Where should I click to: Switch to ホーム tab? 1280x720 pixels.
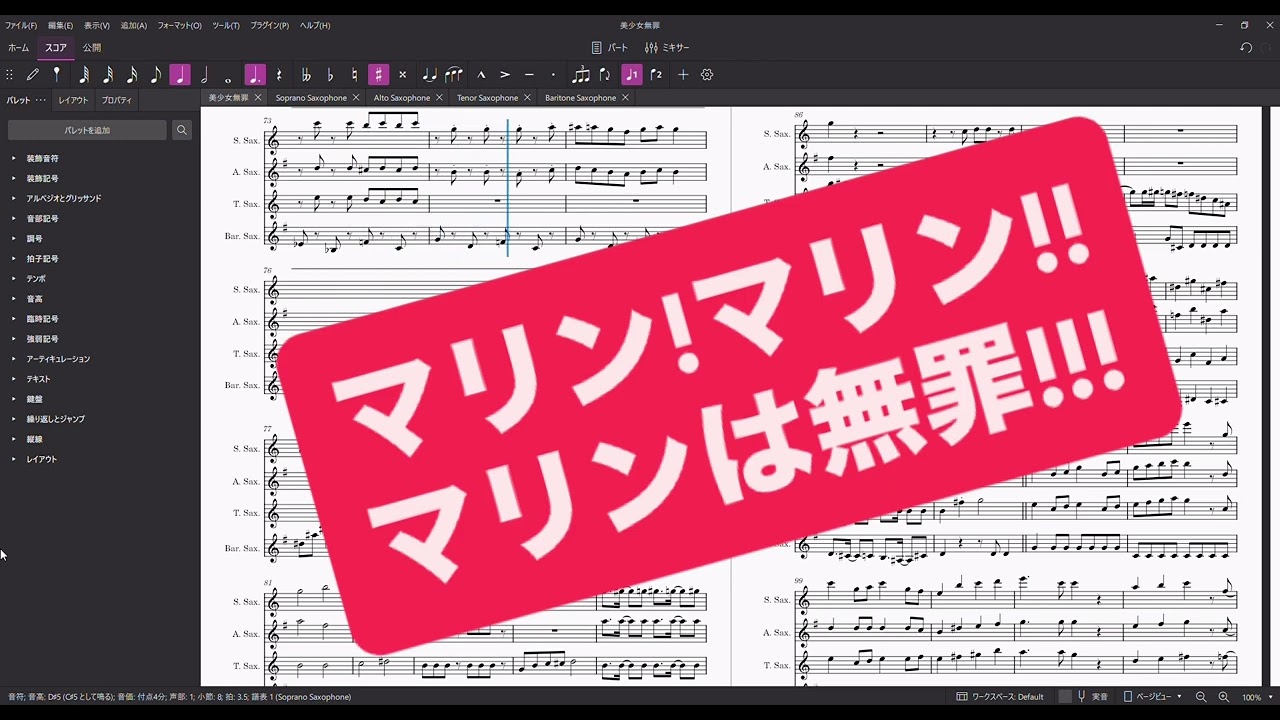18,47
